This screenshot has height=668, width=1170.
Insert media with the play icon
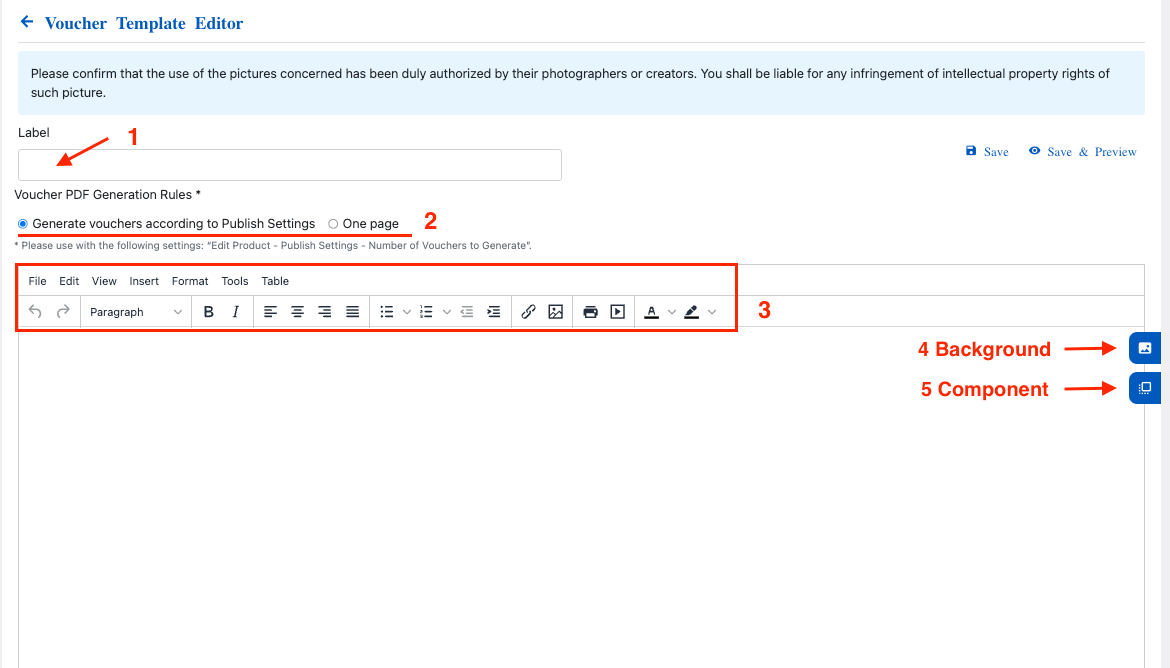tap(618, 311)
